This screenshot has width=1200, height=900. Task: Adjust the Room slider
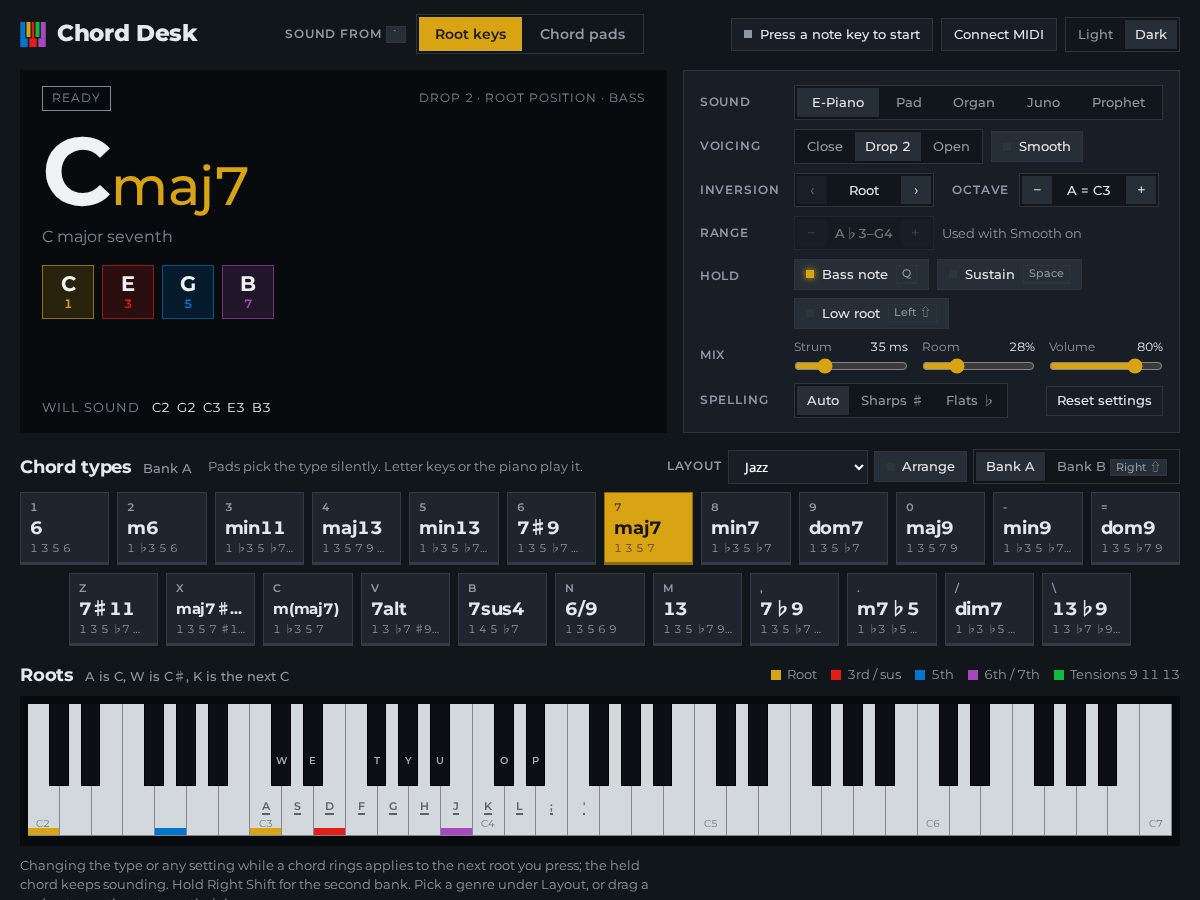click(978, 366)
